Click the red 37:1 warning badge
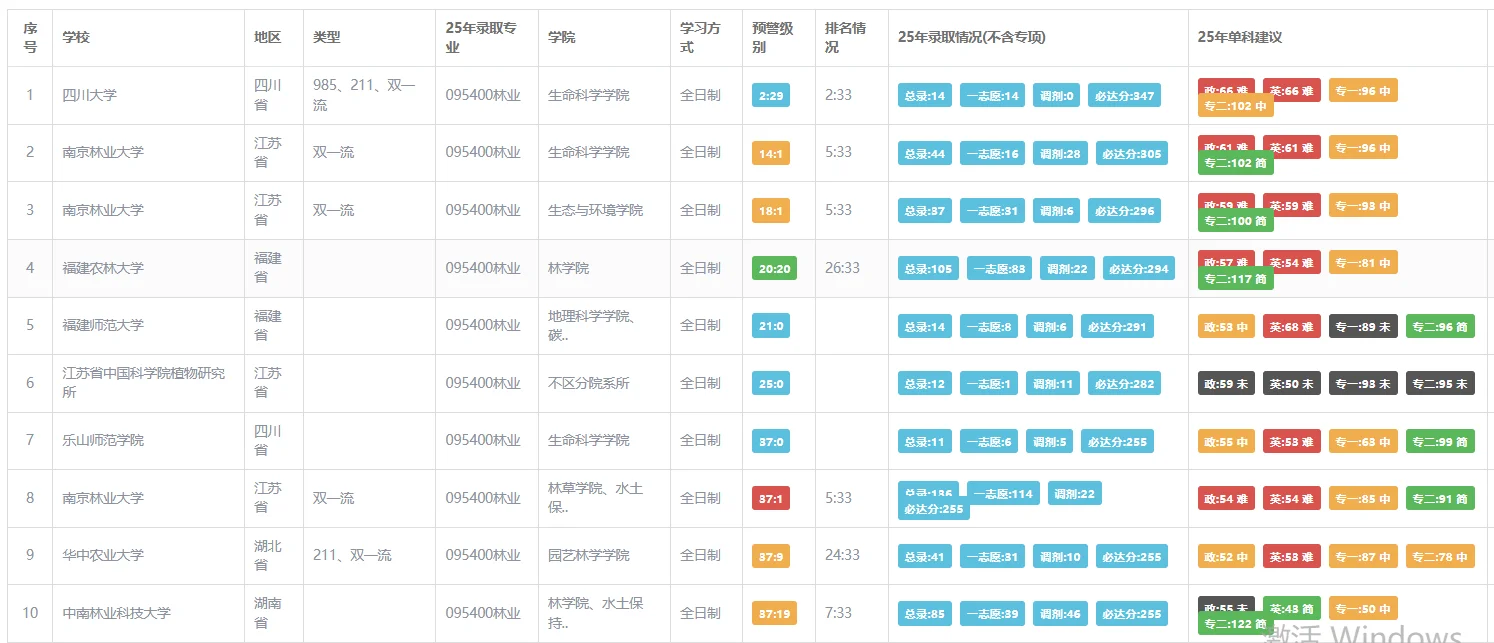 tap(771, 499)
